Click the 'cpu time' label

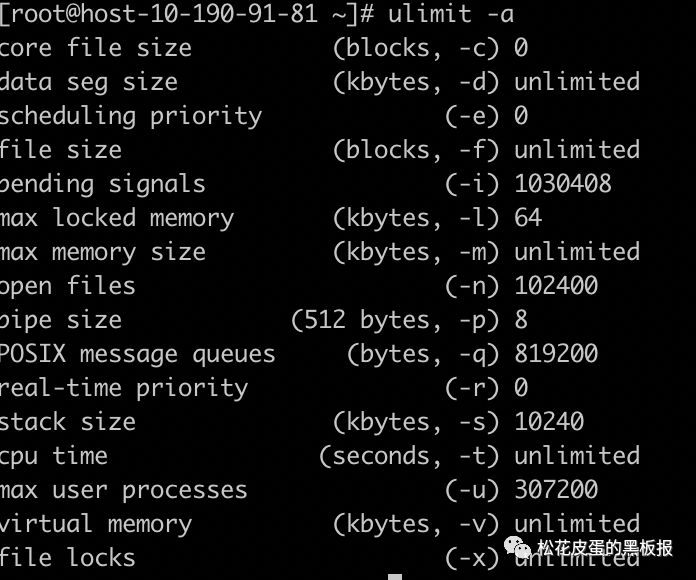coord(53,456)
